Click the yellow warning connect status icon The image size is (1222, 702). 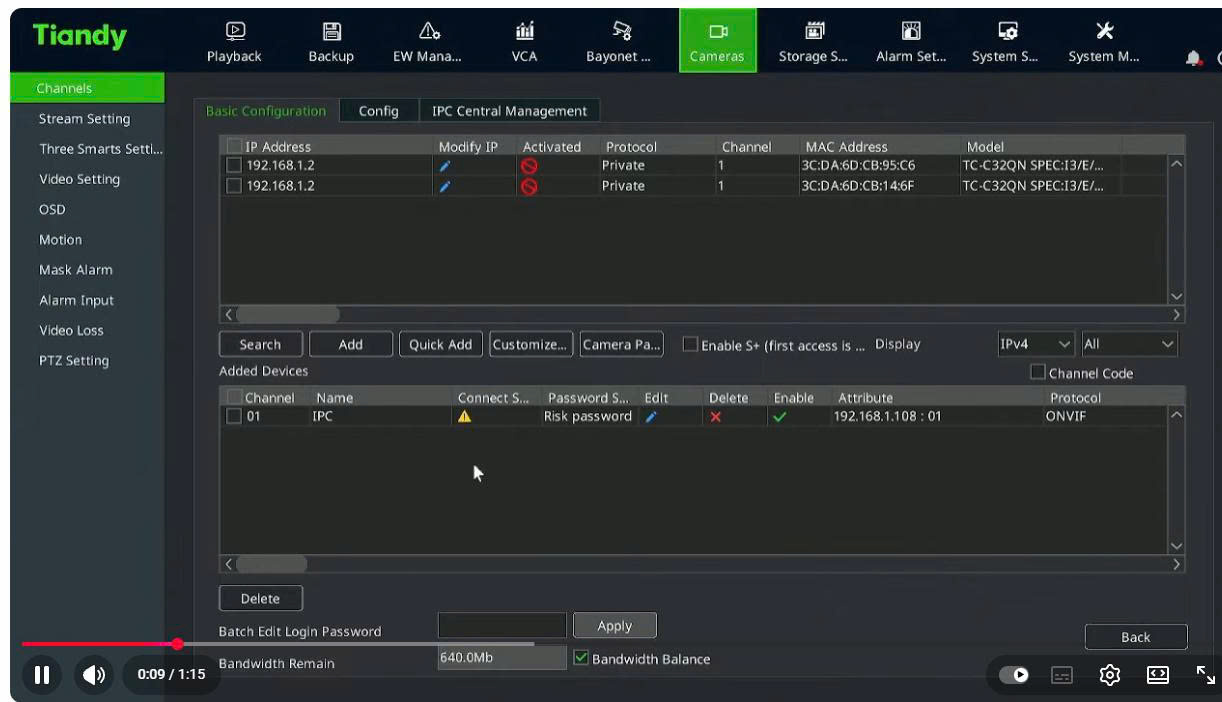(464, 417)
